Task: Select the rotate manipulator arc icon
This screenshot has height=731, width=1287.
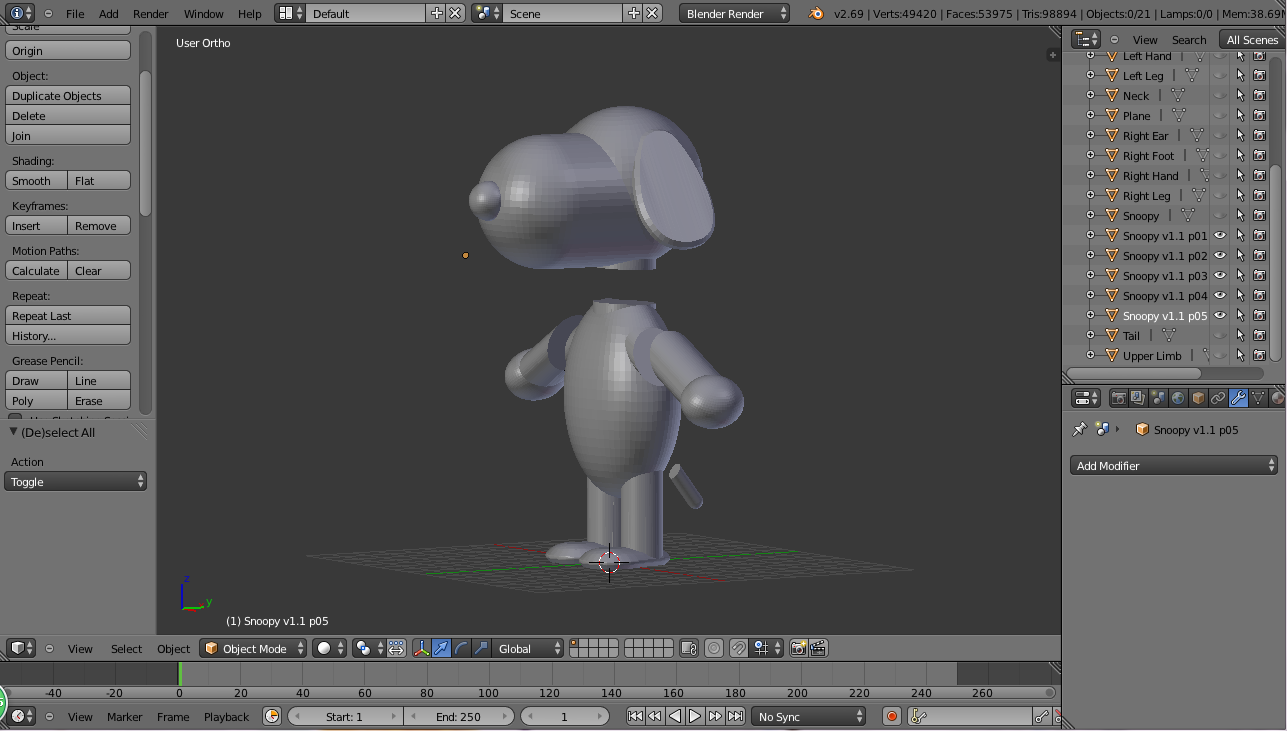Action: (x=461, y=648)
